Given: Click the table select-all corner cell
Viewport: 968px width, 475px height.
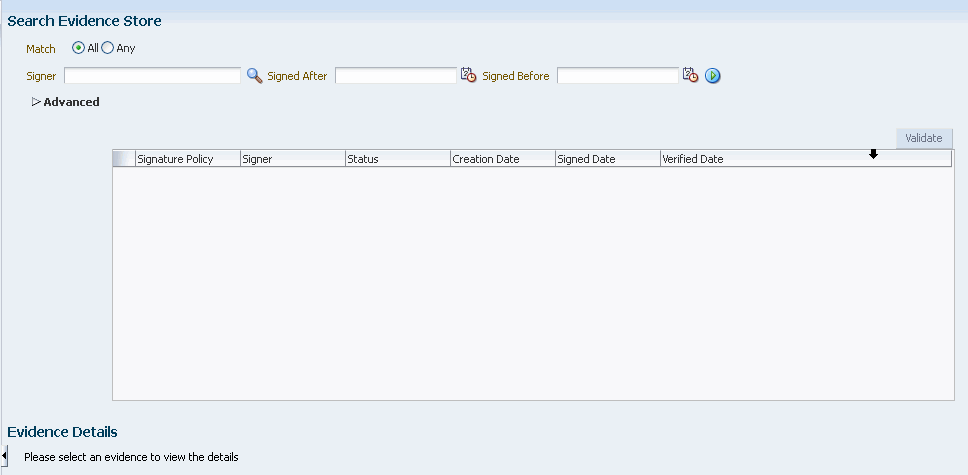Looking at the screenshot, I should [x=124, y=159].
